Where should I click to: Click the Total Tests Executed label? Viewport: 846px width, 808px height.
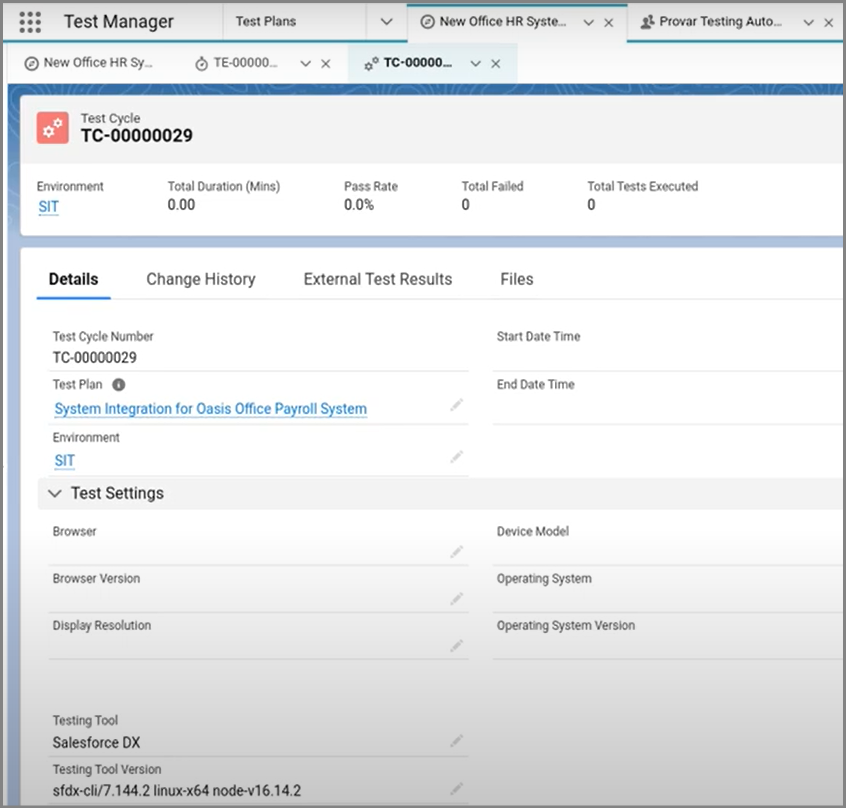(643, 187)
